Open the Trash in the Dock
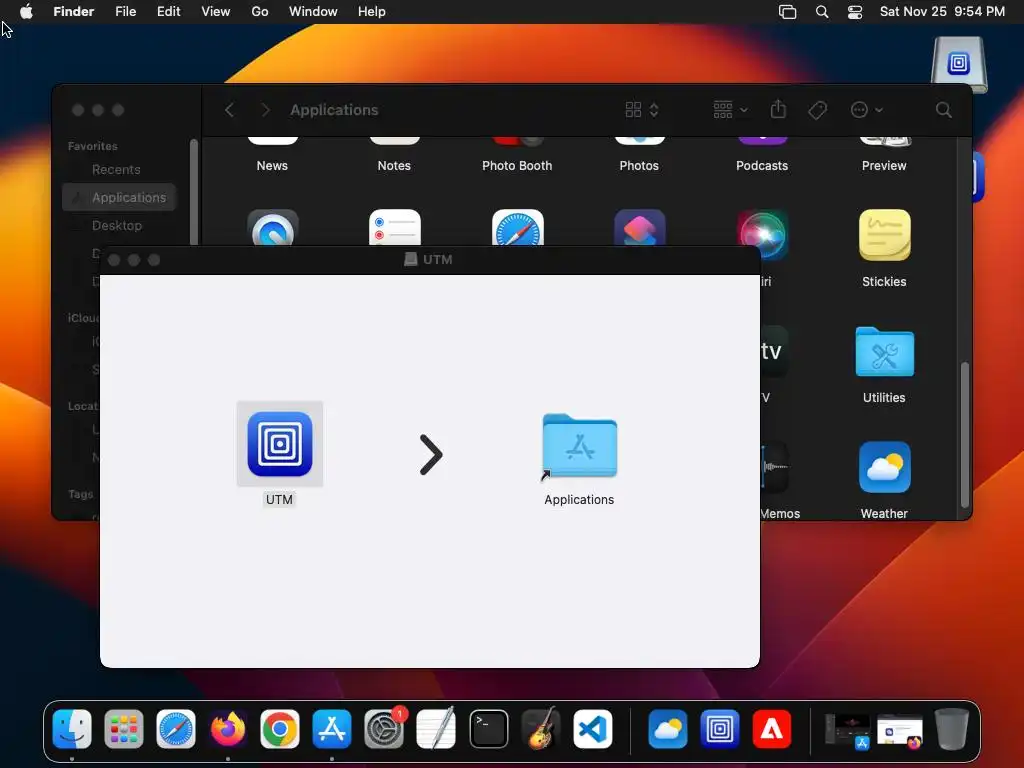 pyautogui.click(x=952, y=729)
